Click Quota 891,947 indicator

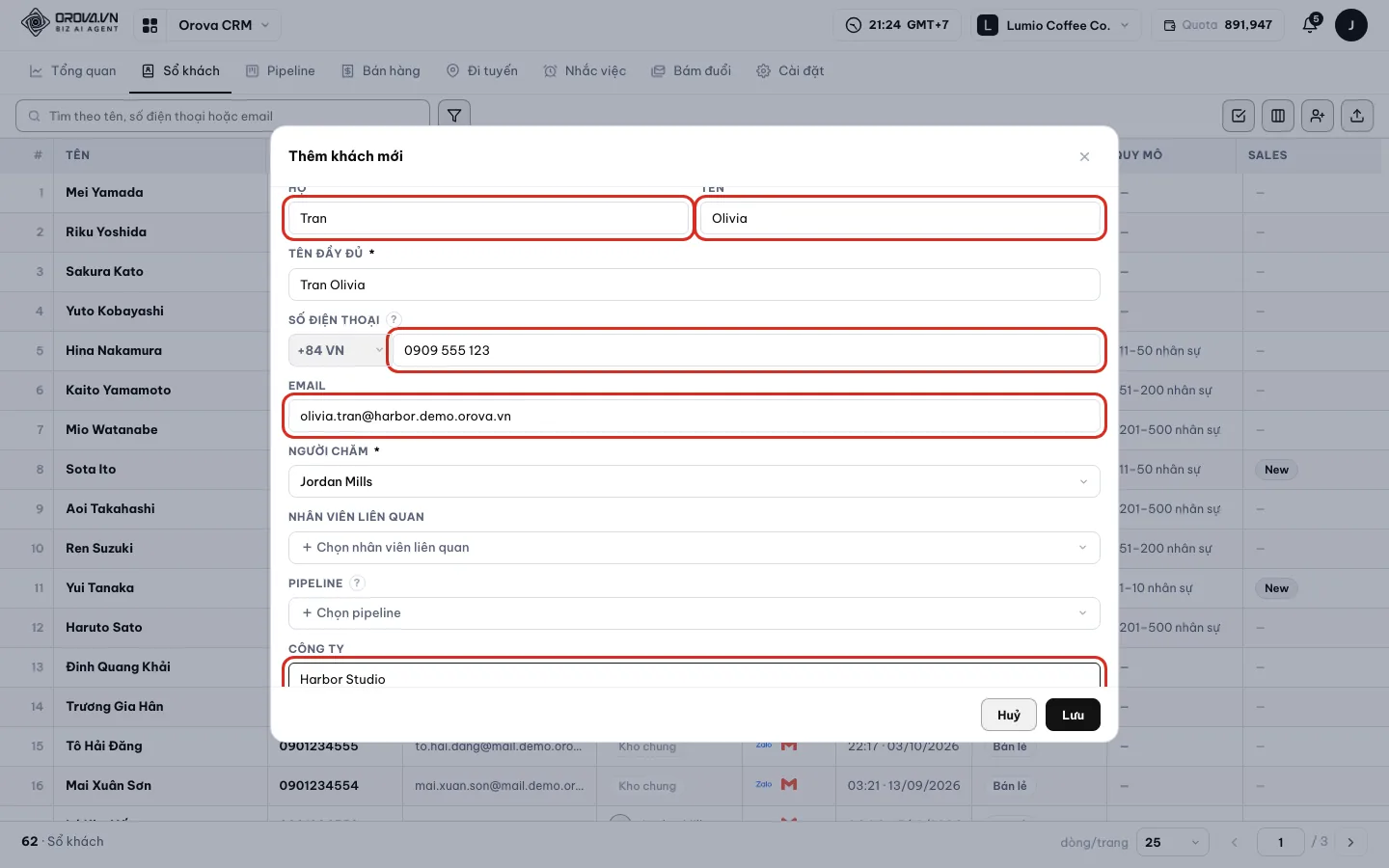coord(1217,25)
